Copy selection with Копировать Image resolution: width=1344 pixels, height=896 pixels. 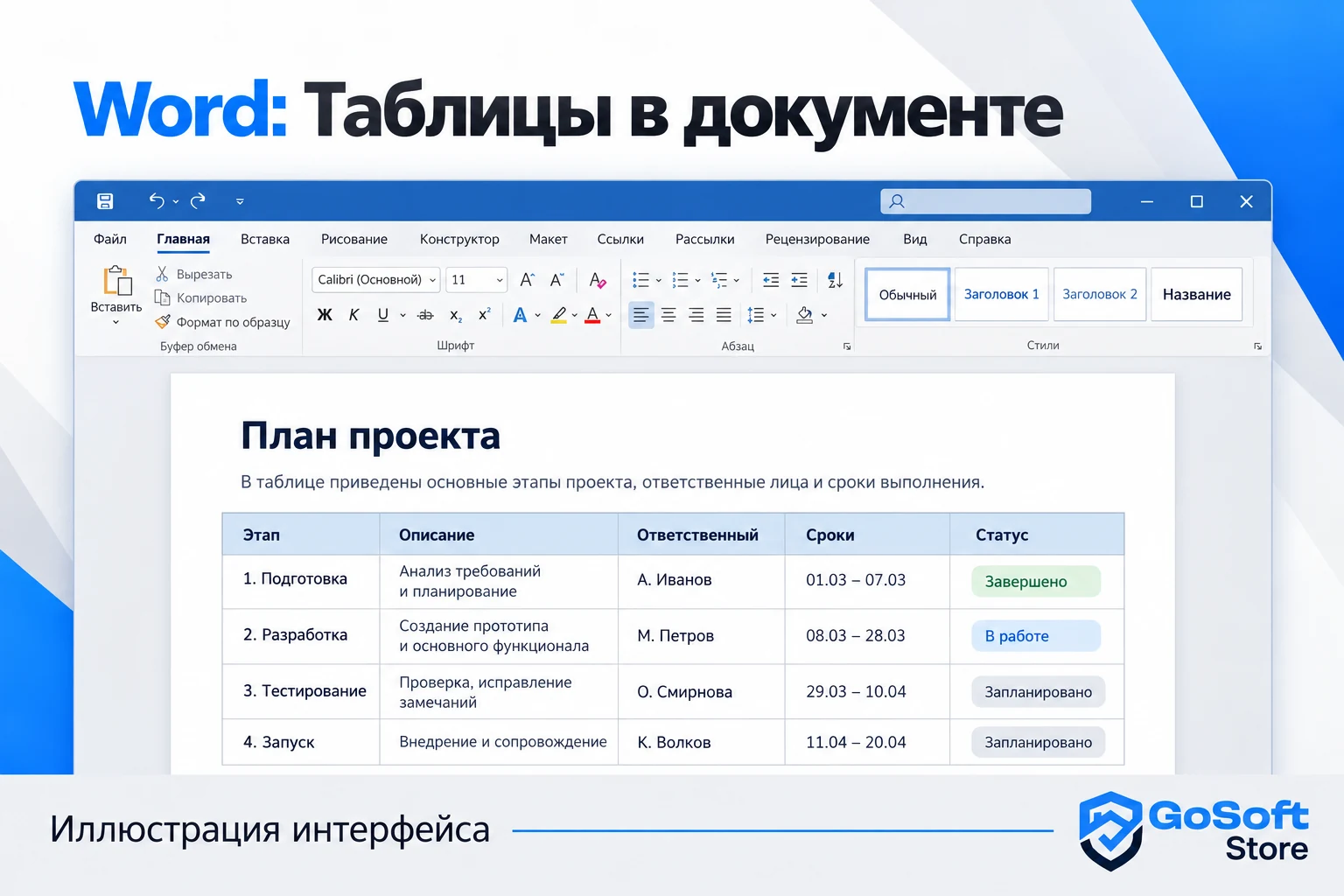coord(200,297)
